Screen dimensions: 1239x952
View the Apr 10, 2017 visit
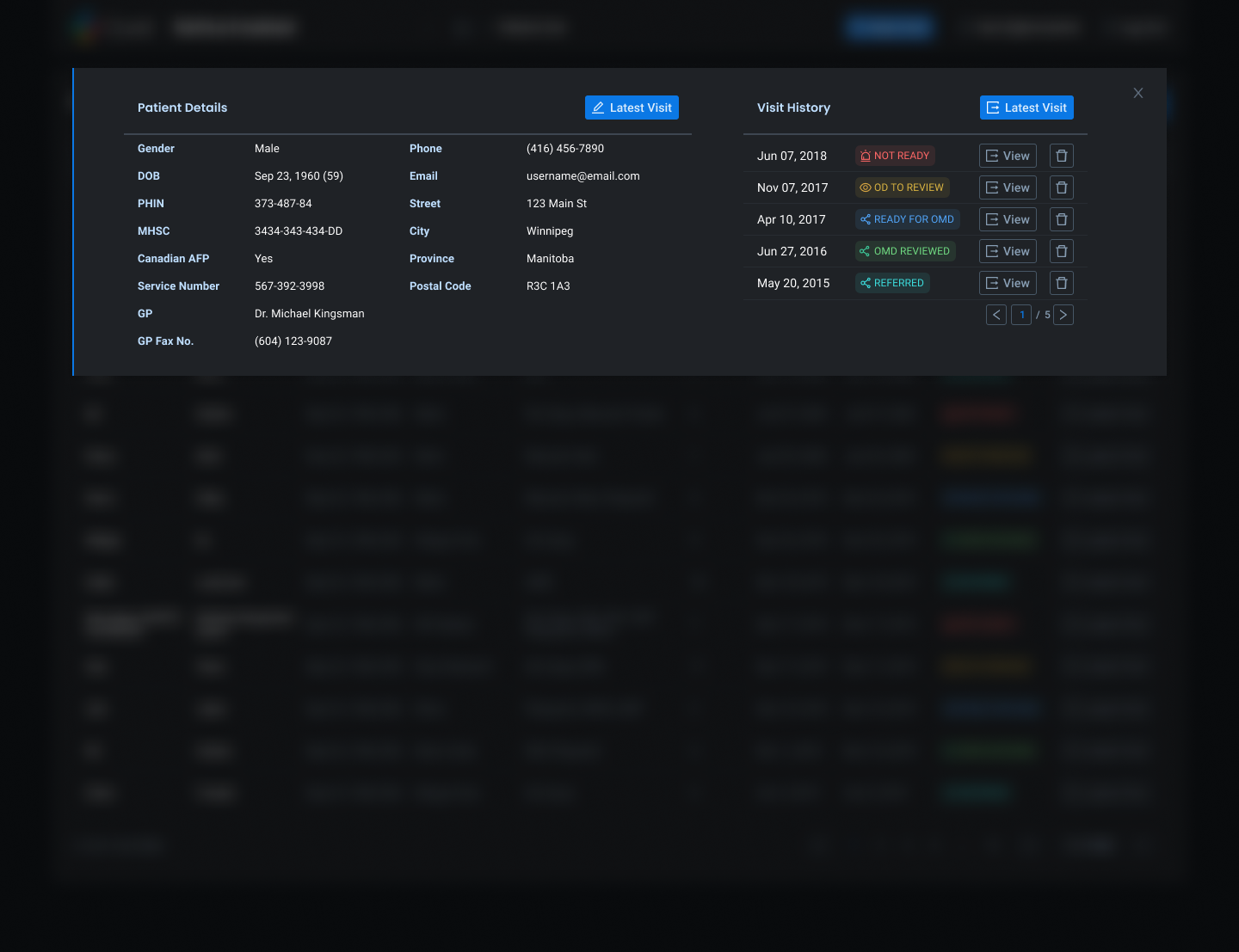click(1008, 219)
